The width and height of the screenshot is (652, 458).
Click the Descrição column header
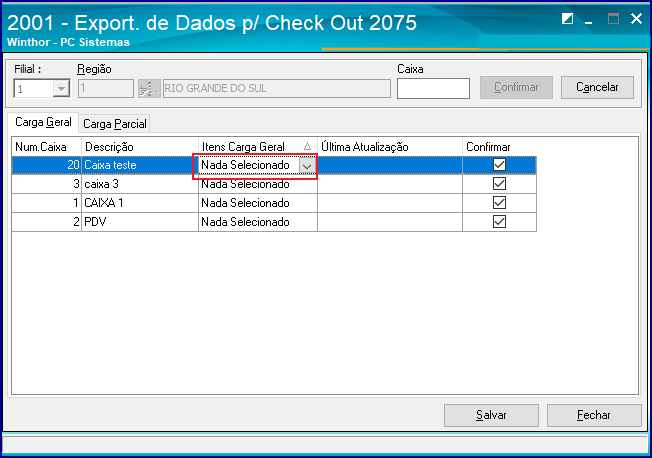[140, 147]
